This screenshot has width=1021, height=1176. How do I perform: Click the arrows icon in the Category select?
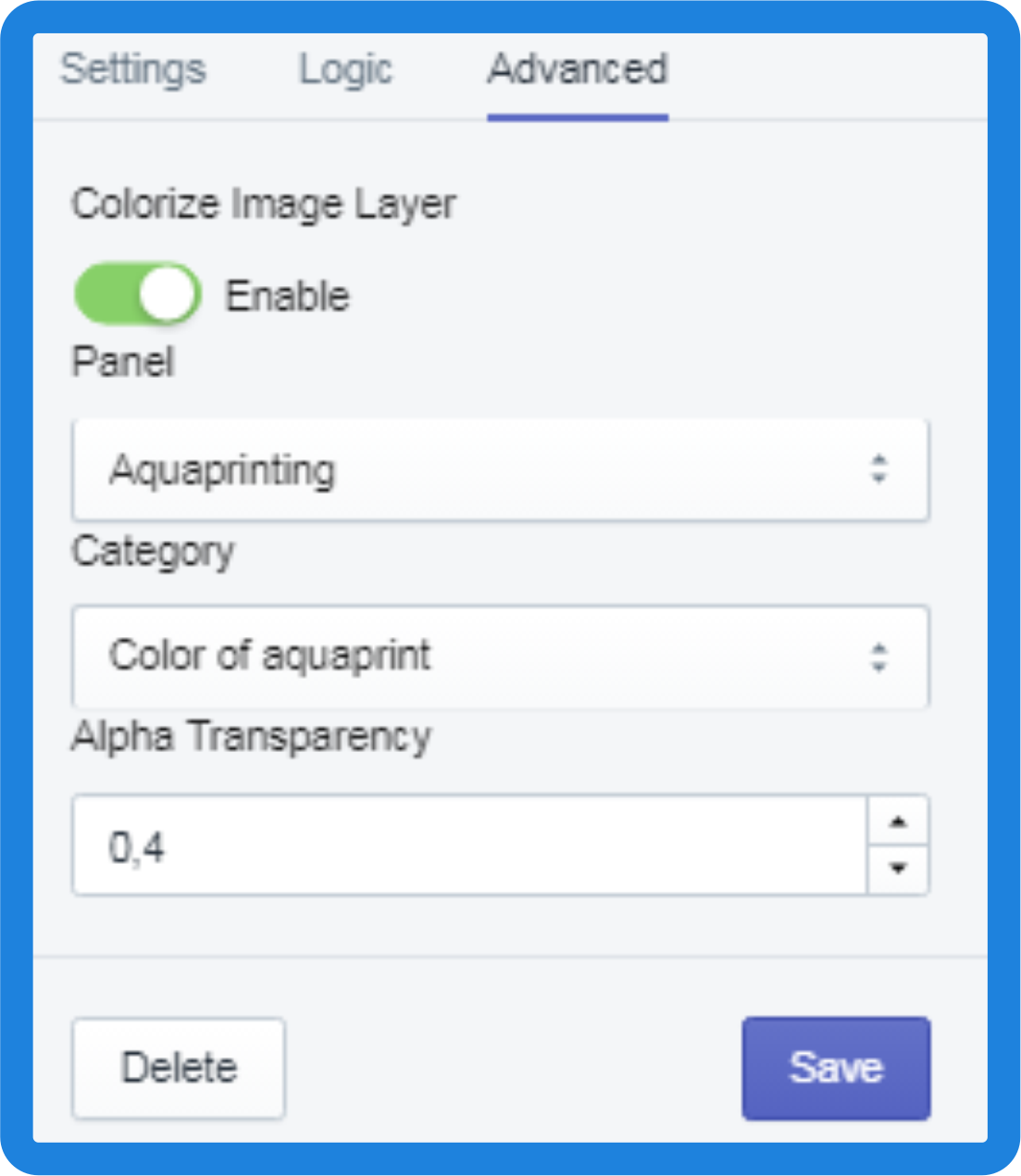pyautogui.click(x=878, y=657)
